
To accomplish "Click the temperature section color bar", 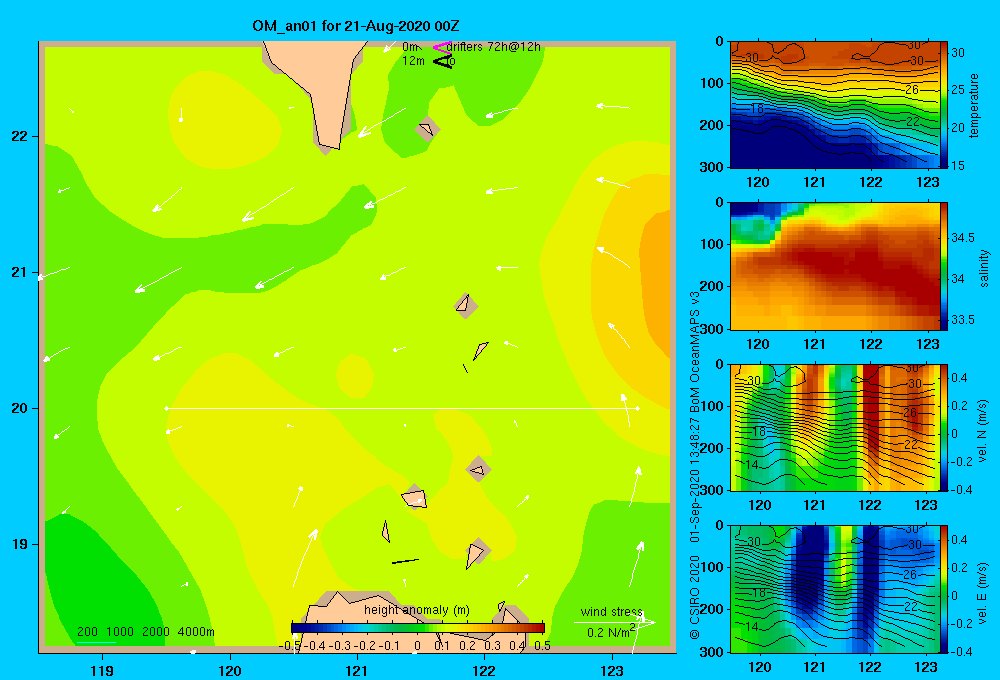I will 944,105.
